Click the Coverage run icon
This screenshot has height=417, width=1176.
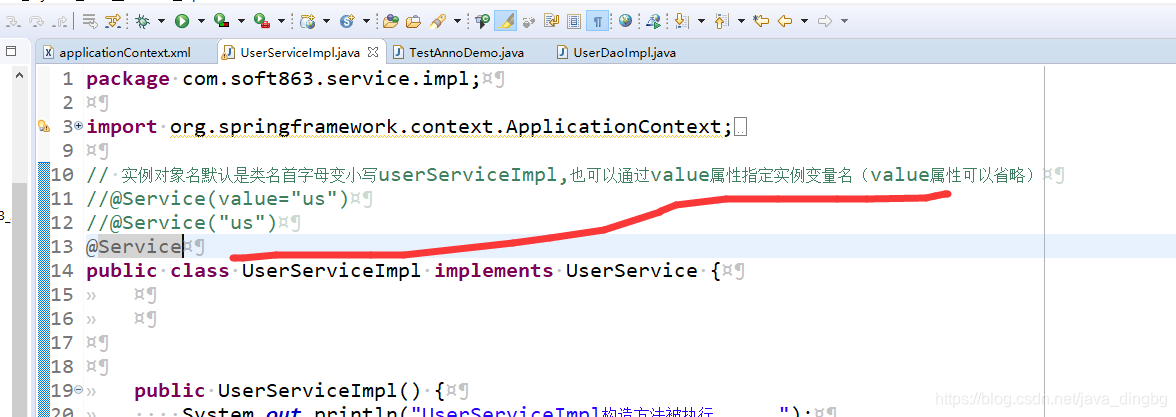(221, 22)
